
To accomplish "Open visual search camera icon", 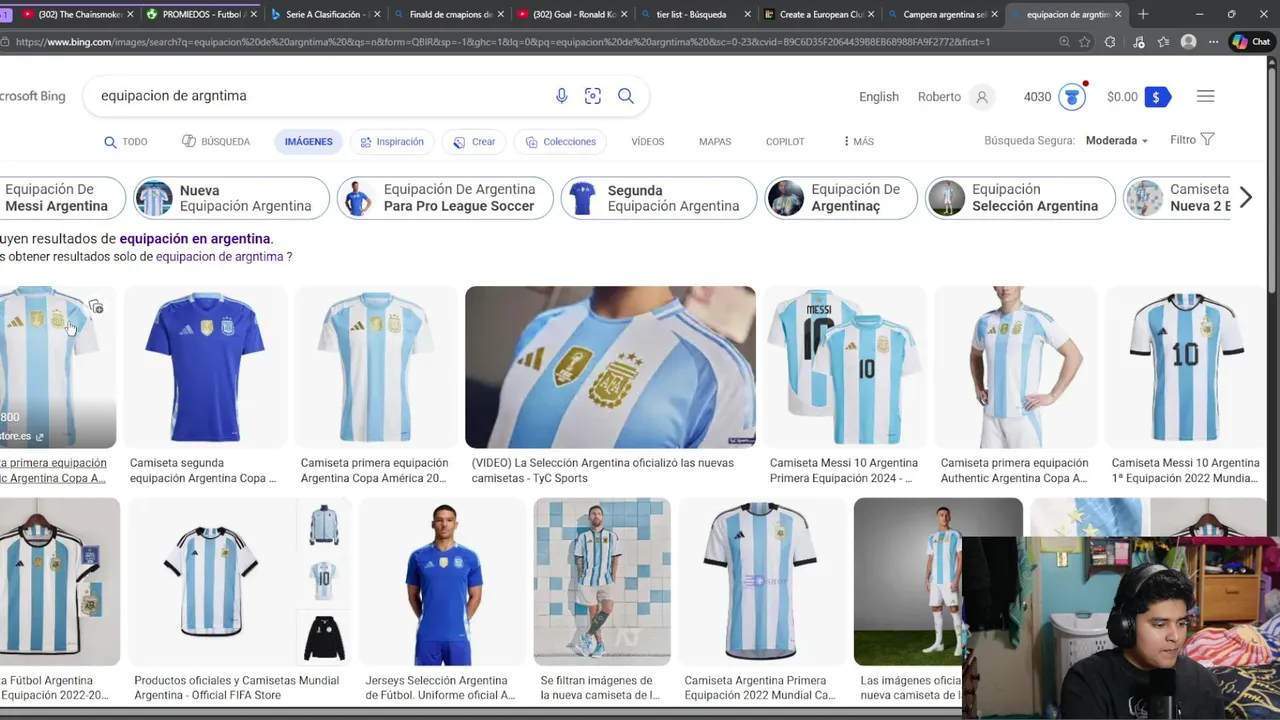I will [593, 96].
